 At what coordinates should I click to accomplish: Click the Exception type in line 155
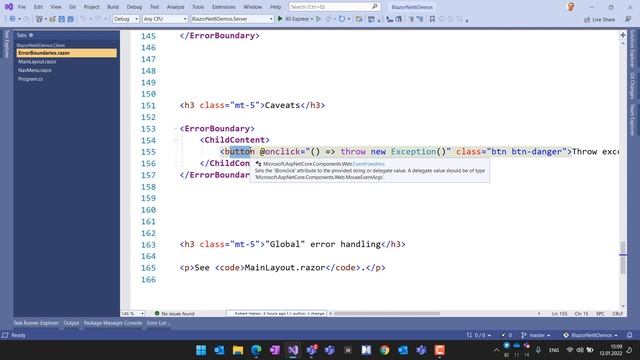[413, 151]
